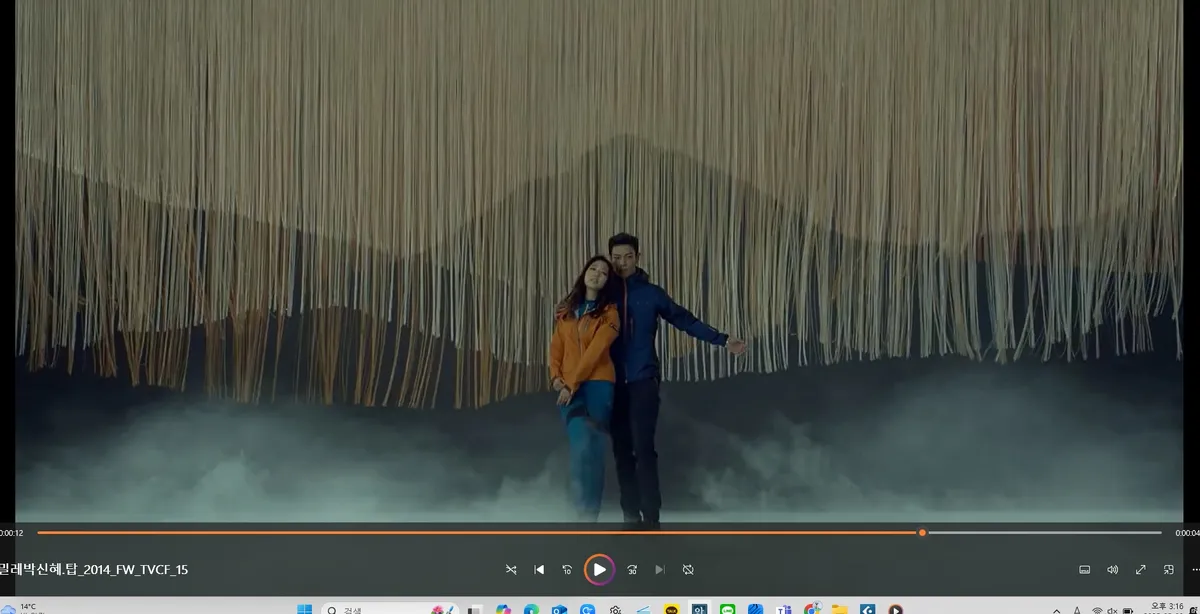Toggle full screen mode
Viewport: 1200px width, 614px height.
click(1140, 569)
